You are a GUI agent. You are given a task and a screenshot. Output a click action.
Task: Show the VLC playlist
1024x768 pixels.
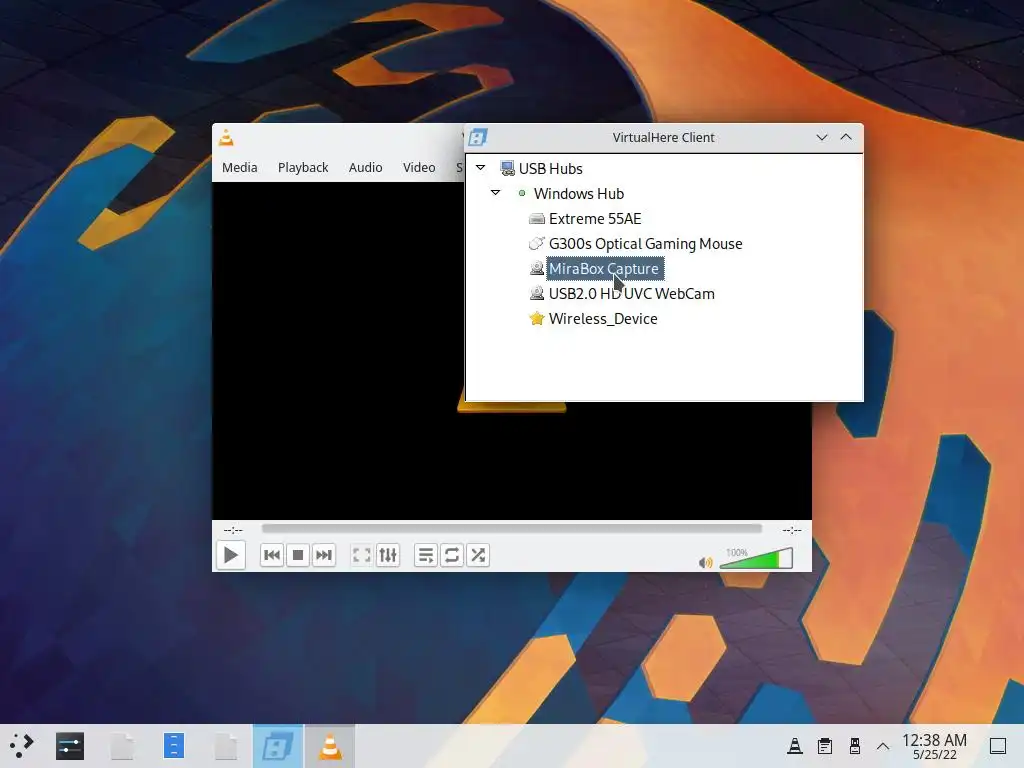(426, 555)
